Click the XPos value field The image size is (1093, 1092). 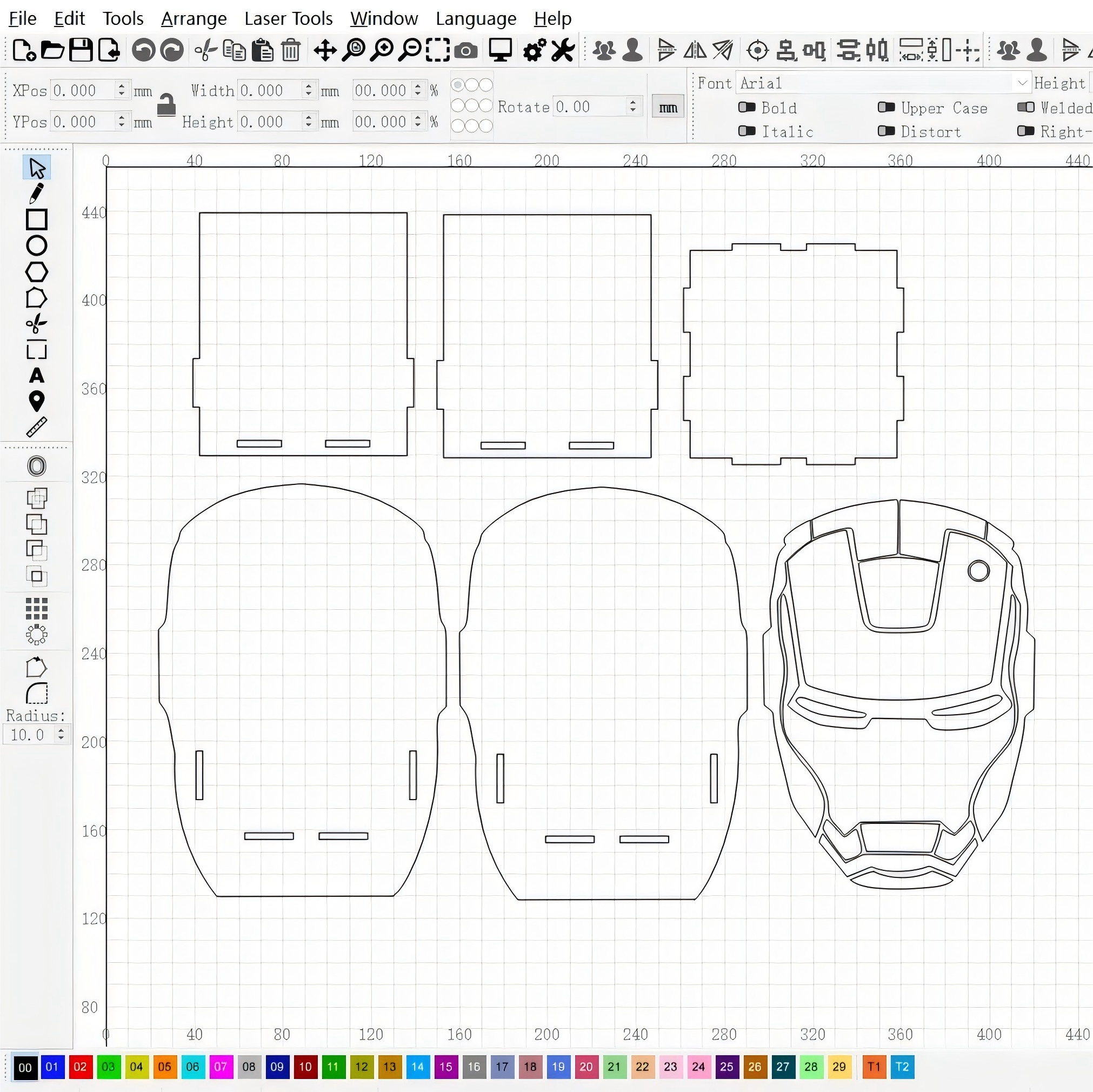[83, 90]
